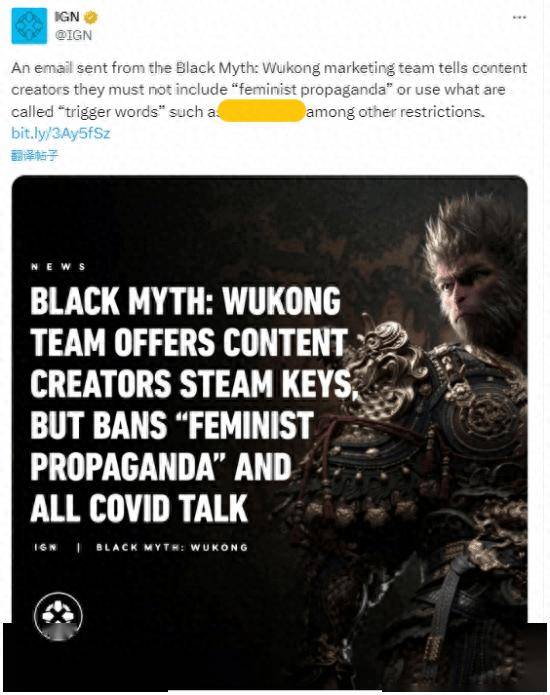Click the CREATORS STEAM KEYS headline line
This screenshot has height=695, width=550.
coord(192,383)
